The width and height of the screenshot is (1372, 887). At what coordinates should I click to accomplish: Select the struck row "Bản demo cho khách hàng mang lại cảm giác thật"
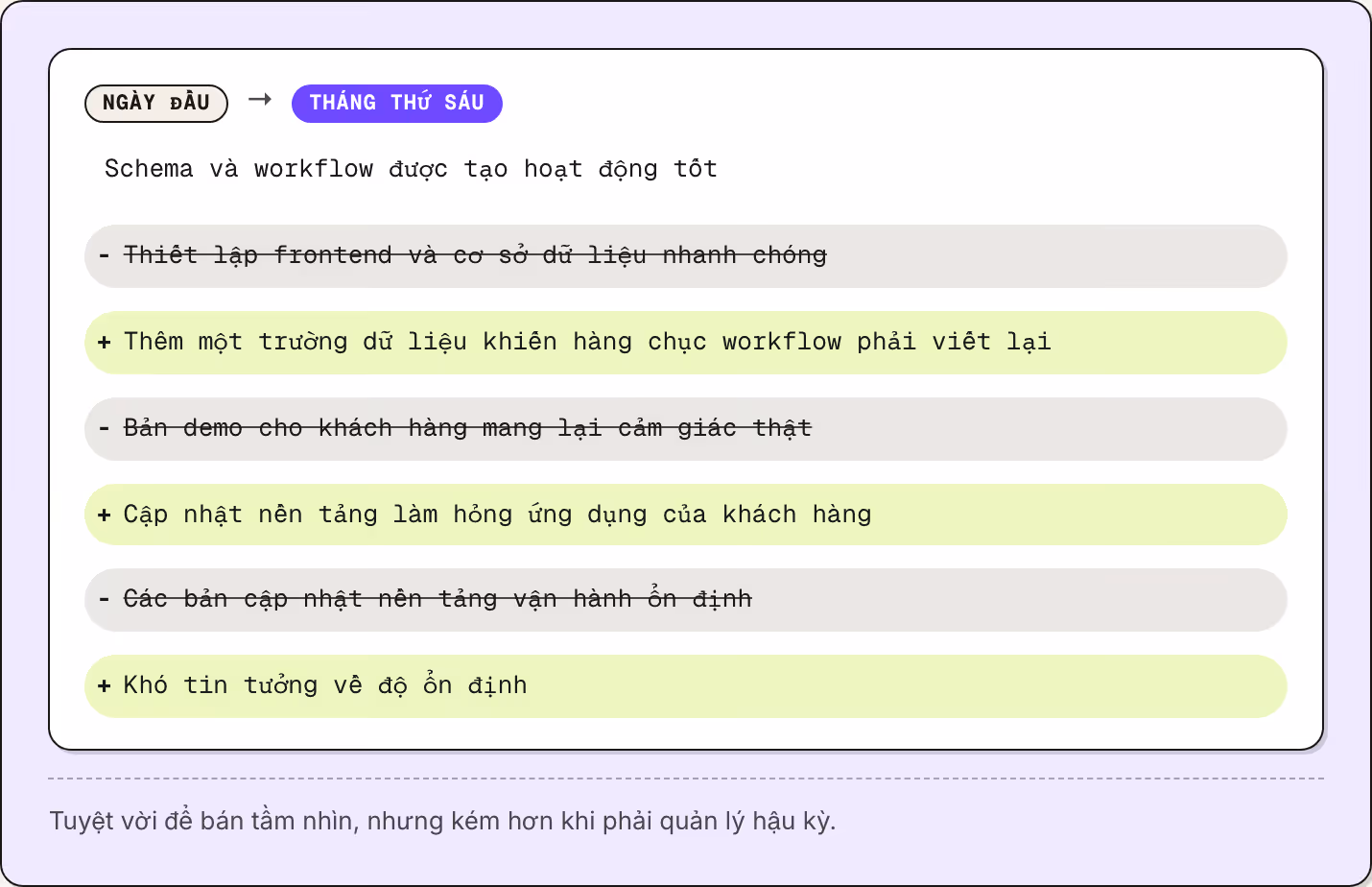click(686, 429)
